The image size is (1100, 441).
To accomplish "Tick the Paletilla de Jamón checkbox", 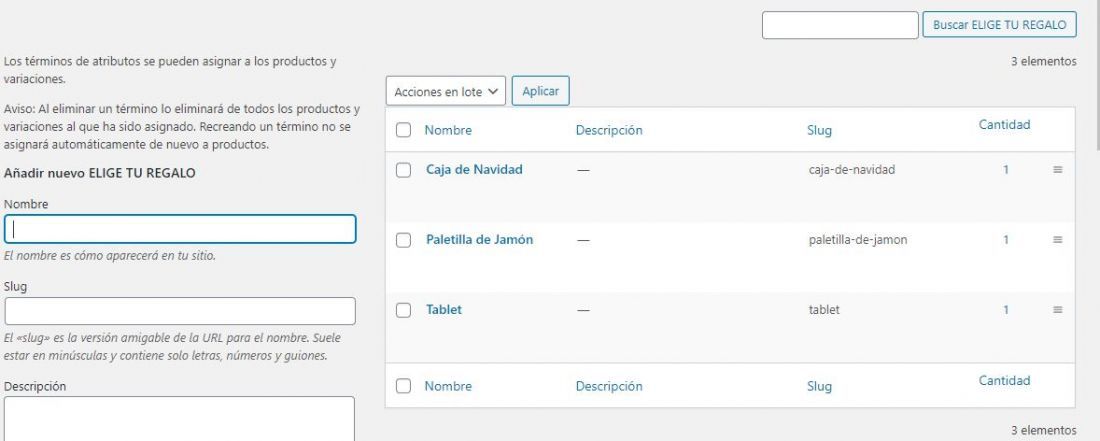I will [403, 240].
